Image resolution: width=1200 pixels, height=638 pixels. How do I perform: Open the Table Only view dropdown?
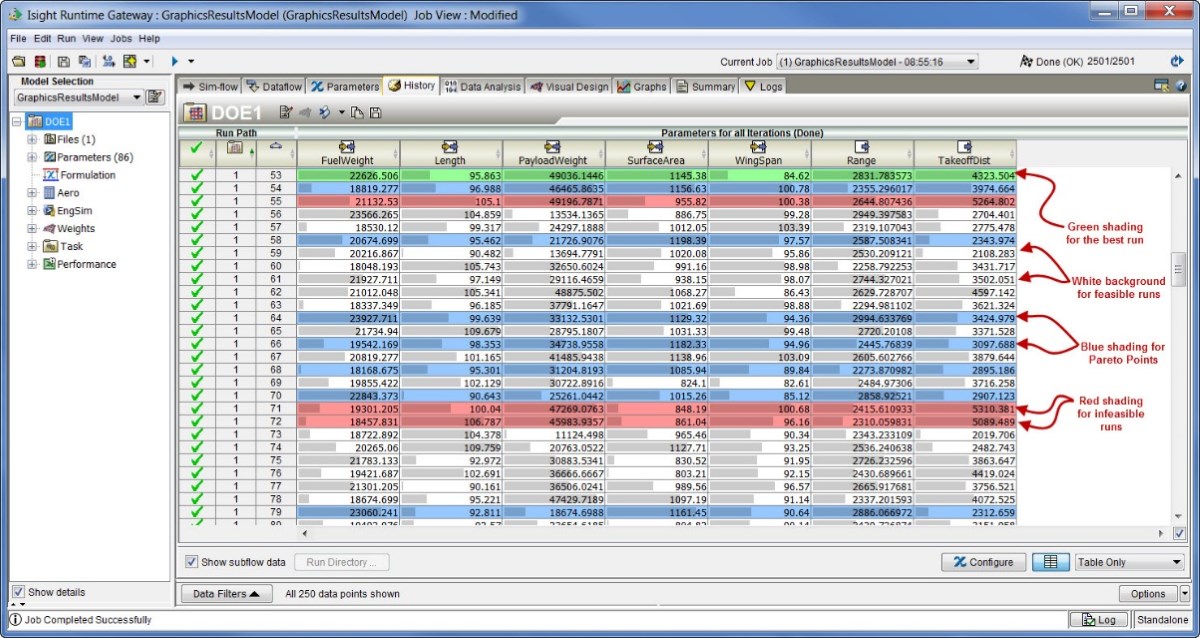click(x=1176, y=562)
